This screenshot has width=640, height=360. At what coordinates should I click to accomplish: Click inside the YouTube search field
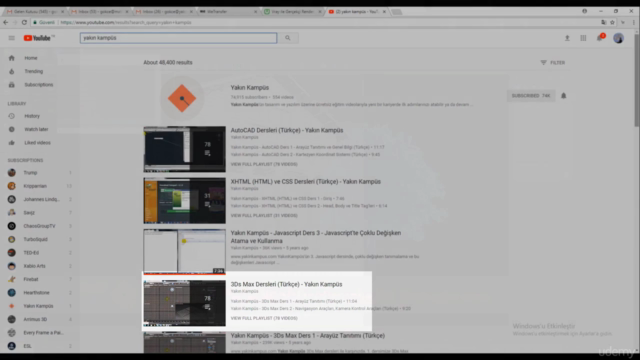178,38
